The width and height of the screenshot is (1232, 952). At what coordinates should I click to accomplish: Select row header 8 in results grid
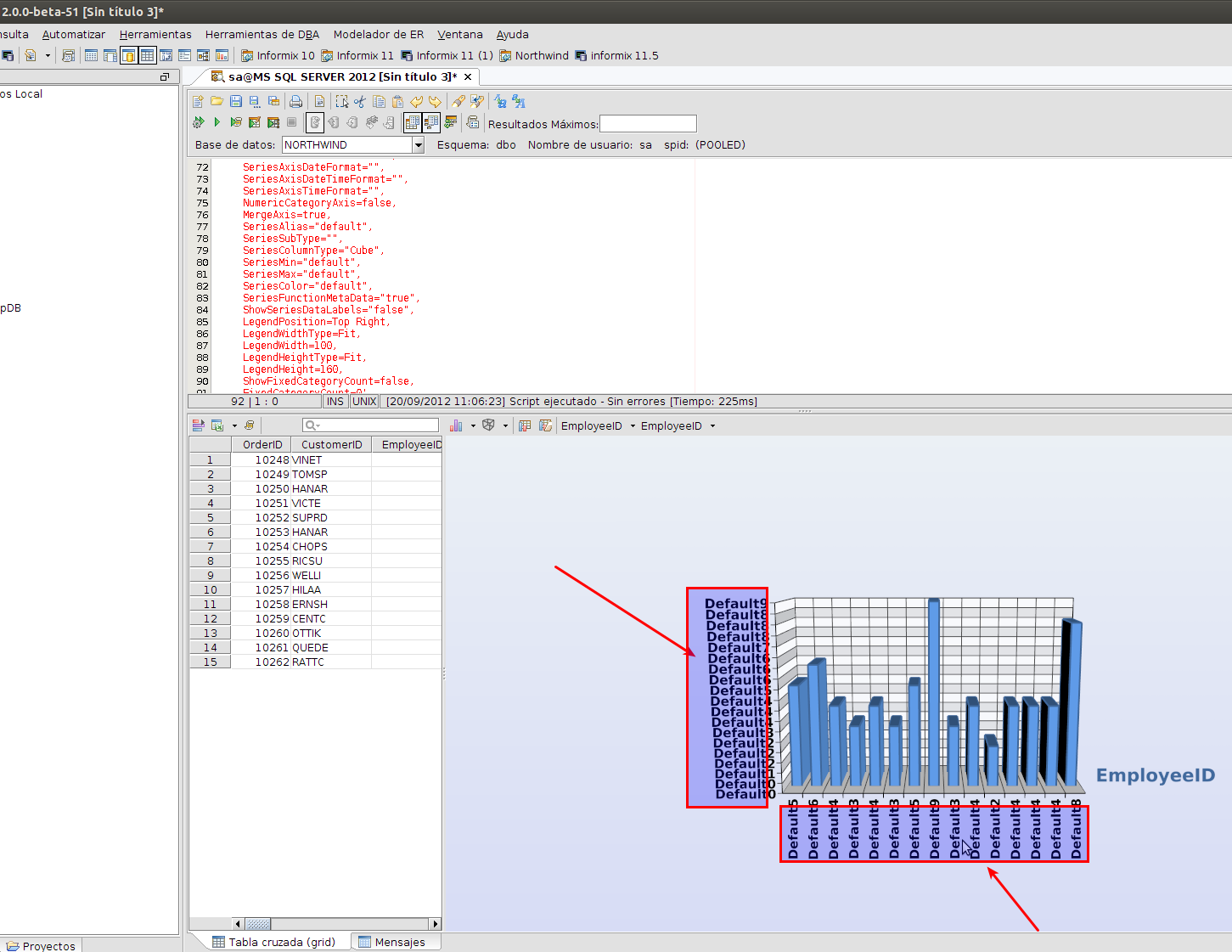coord(210,561)
